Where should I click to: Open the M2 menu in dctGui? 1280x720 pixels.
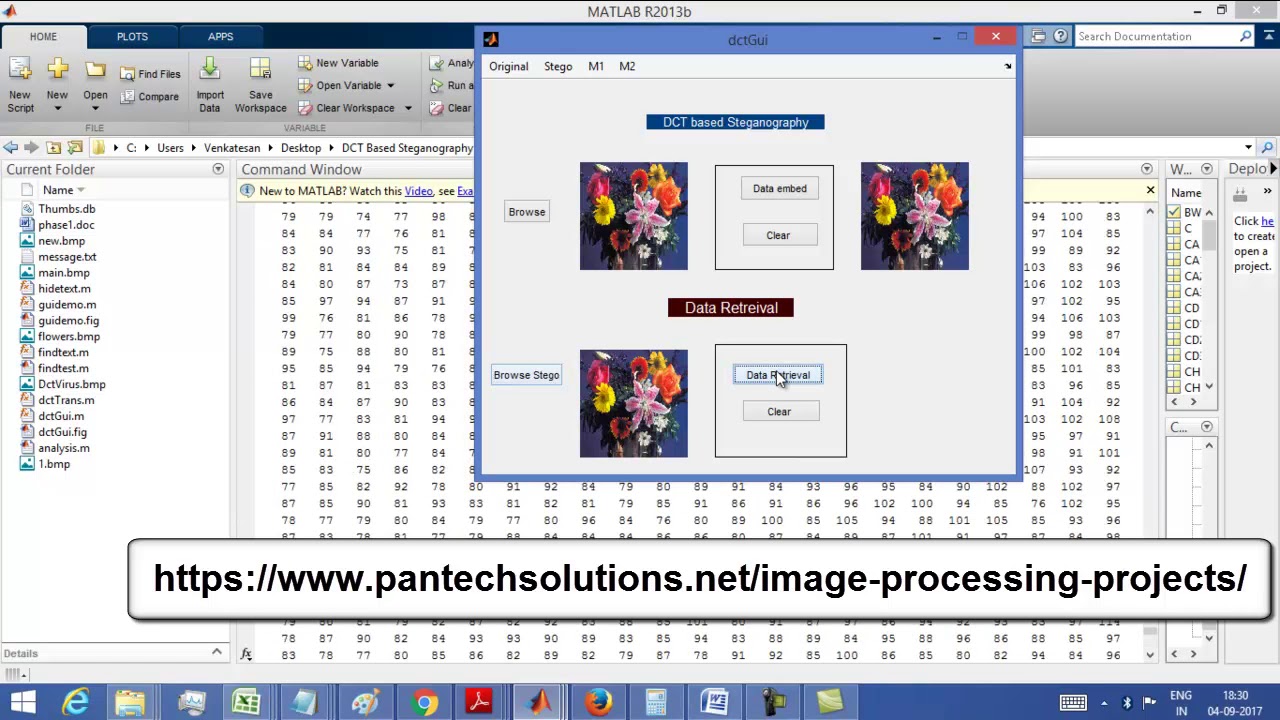pyautogui.click(x=627, y=66)
